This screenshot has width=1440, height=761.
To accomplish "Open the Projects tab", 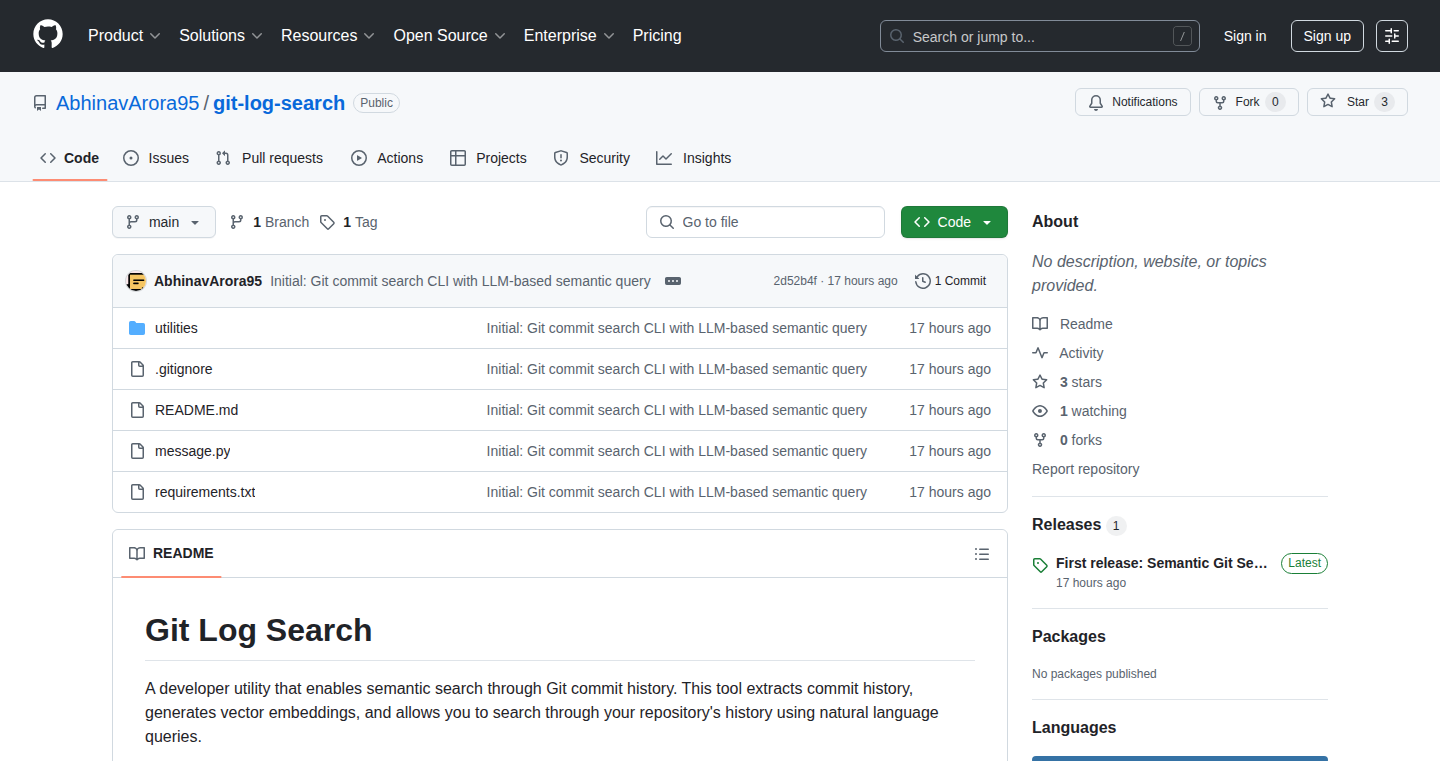I will 488,158.
